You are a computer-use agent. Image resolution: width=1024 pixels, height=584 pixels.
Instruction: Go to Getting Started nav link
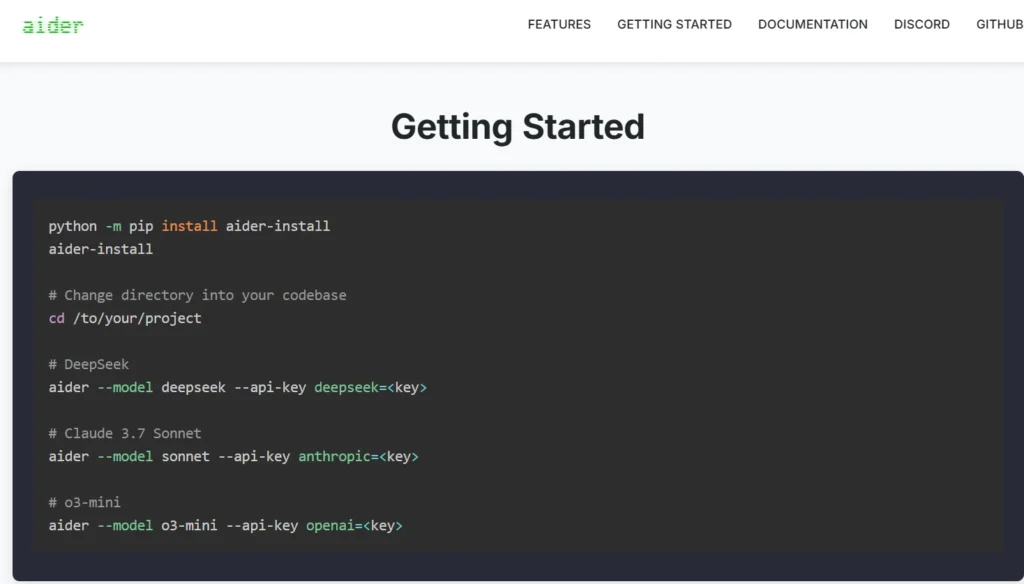pos(674,24)
